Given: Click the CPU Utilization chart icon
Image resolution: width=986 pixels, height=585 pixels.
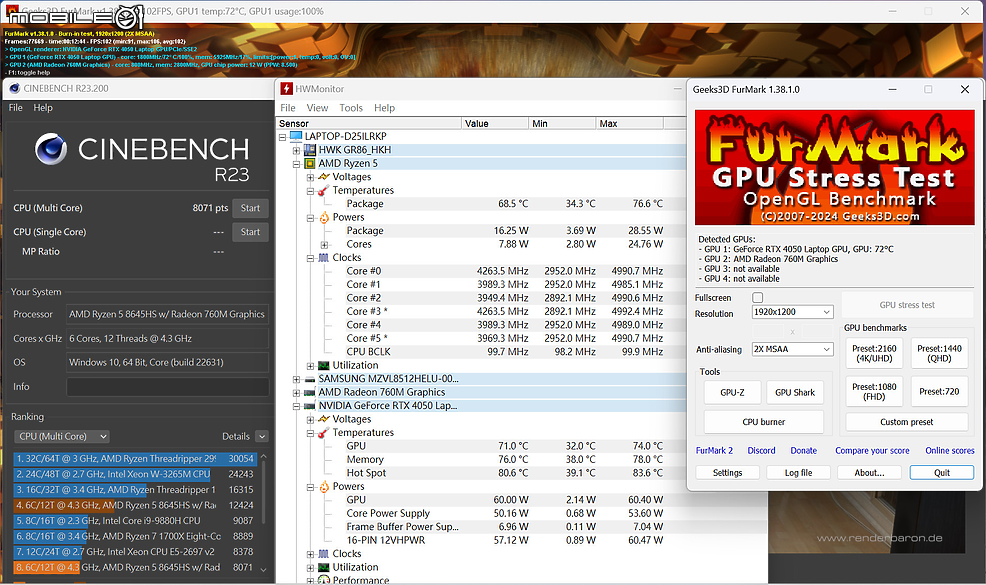Looking at the screenshot, I should [x=324, y=365].
